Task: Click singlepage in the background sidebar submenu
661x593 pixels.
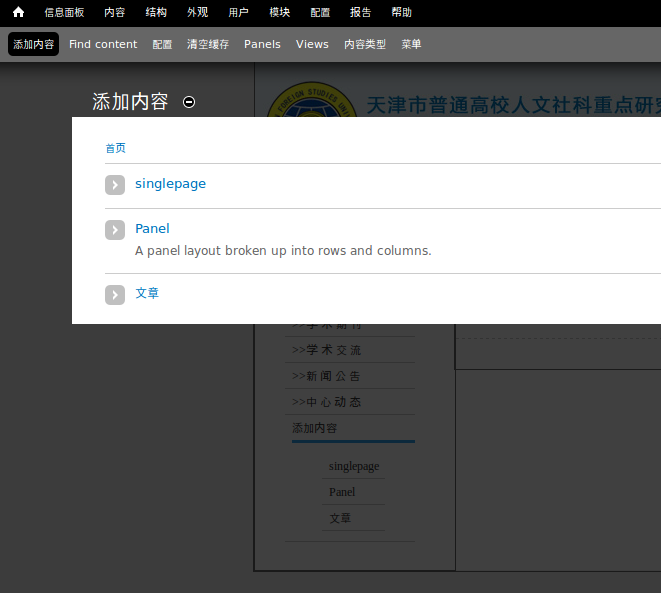Action: point(354,466)
